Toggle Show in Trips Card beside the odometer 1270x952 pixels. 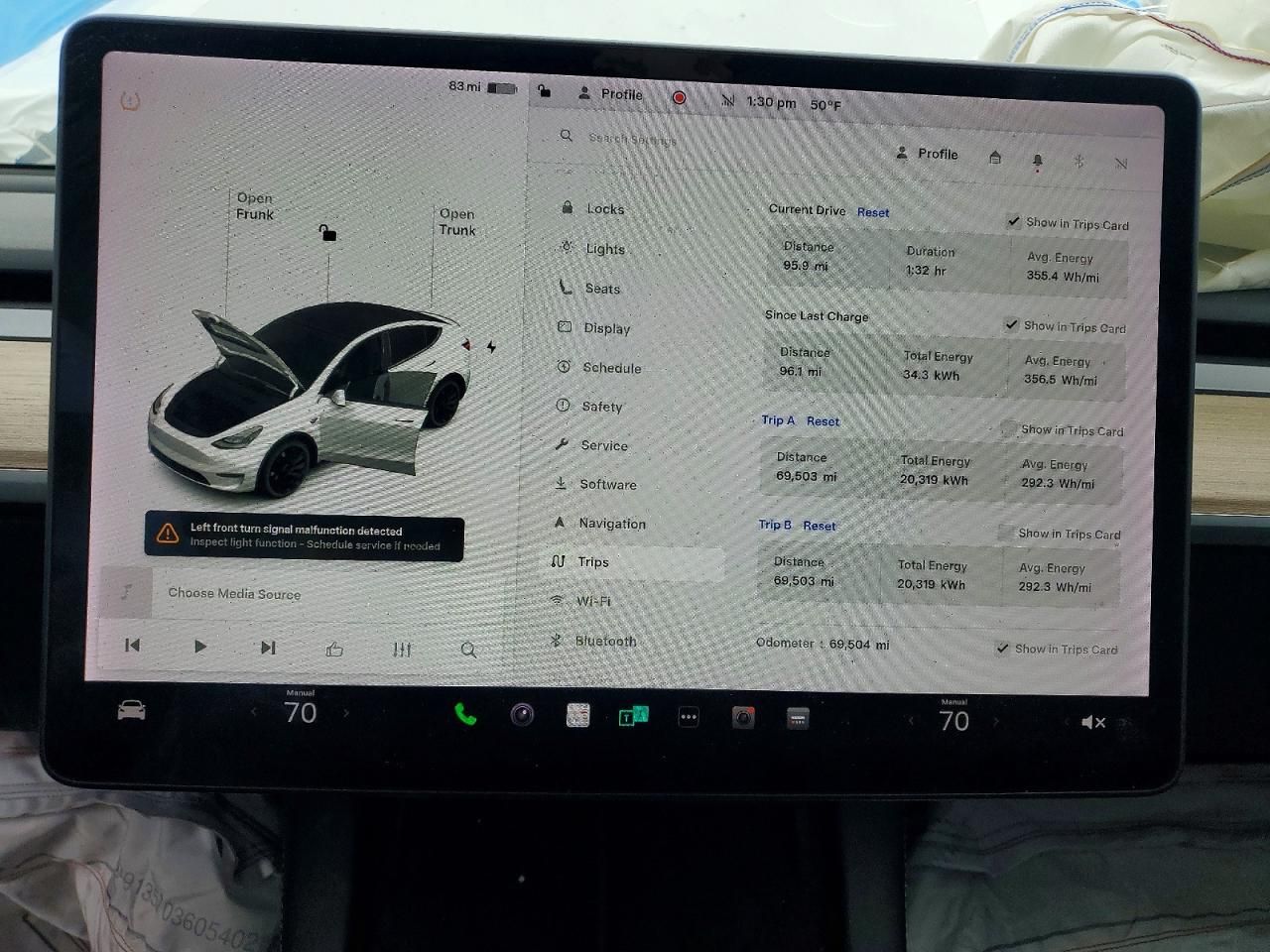(1001, 650)
